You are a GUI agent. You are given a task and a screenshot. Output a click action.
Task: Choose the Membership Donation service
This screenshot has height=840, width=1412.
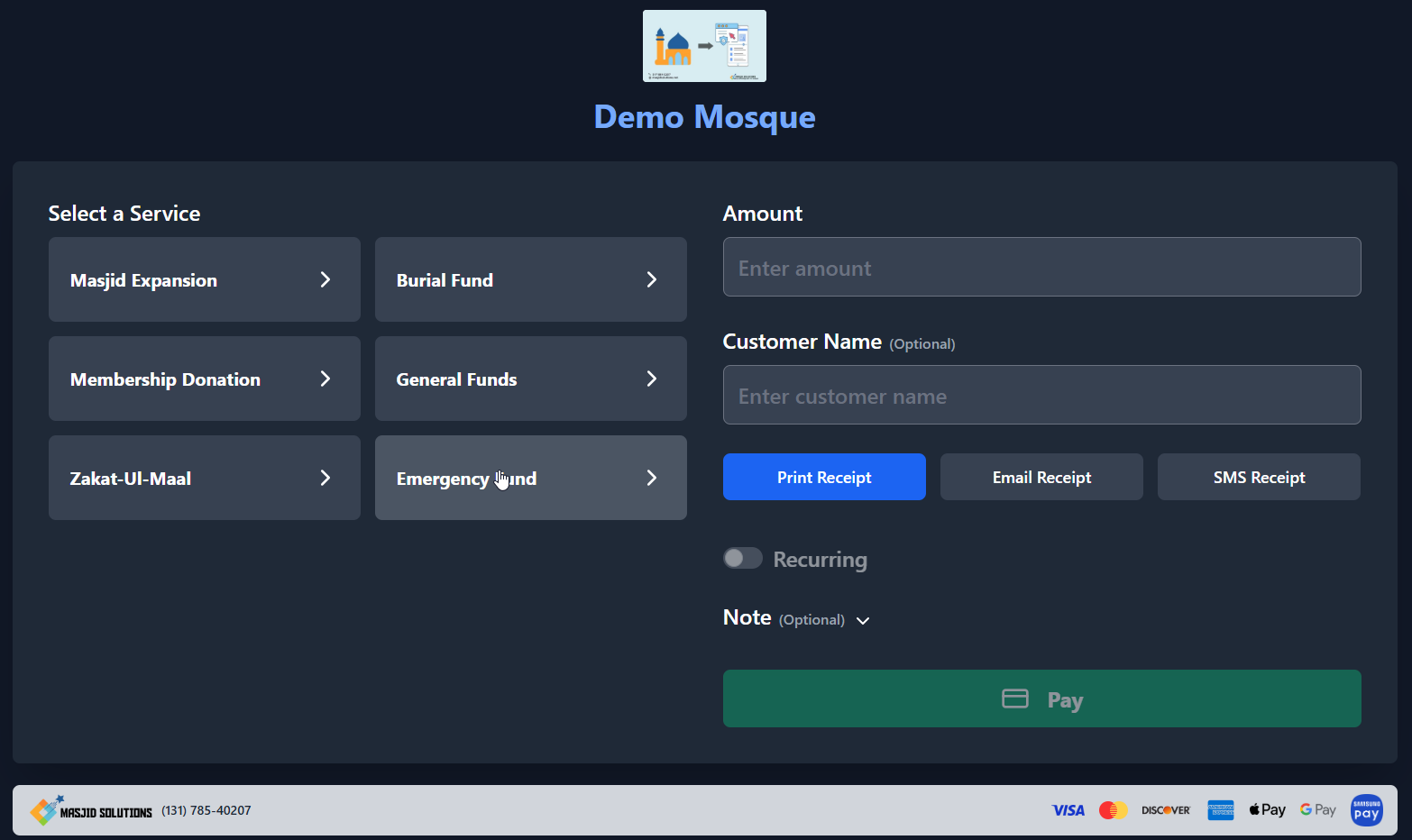point(205,379)
